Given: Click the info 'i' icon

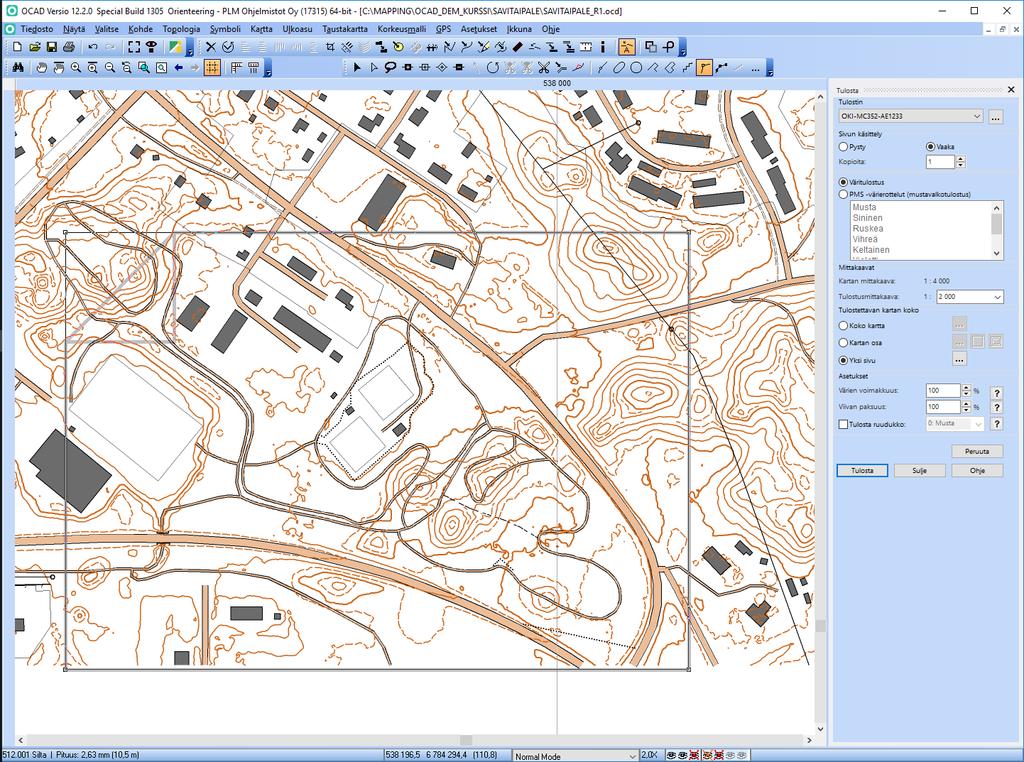Looking at the screenshot, I should pos(603,47).
